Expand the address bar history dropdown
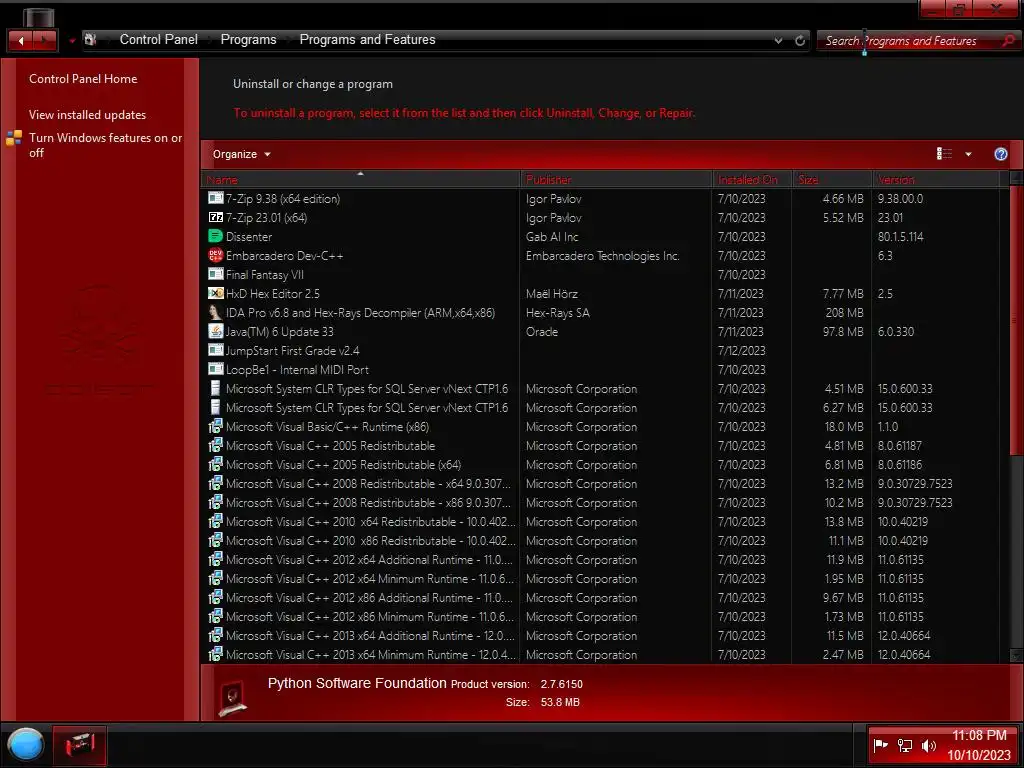1024x768 pixels. [x=778, y=40]
